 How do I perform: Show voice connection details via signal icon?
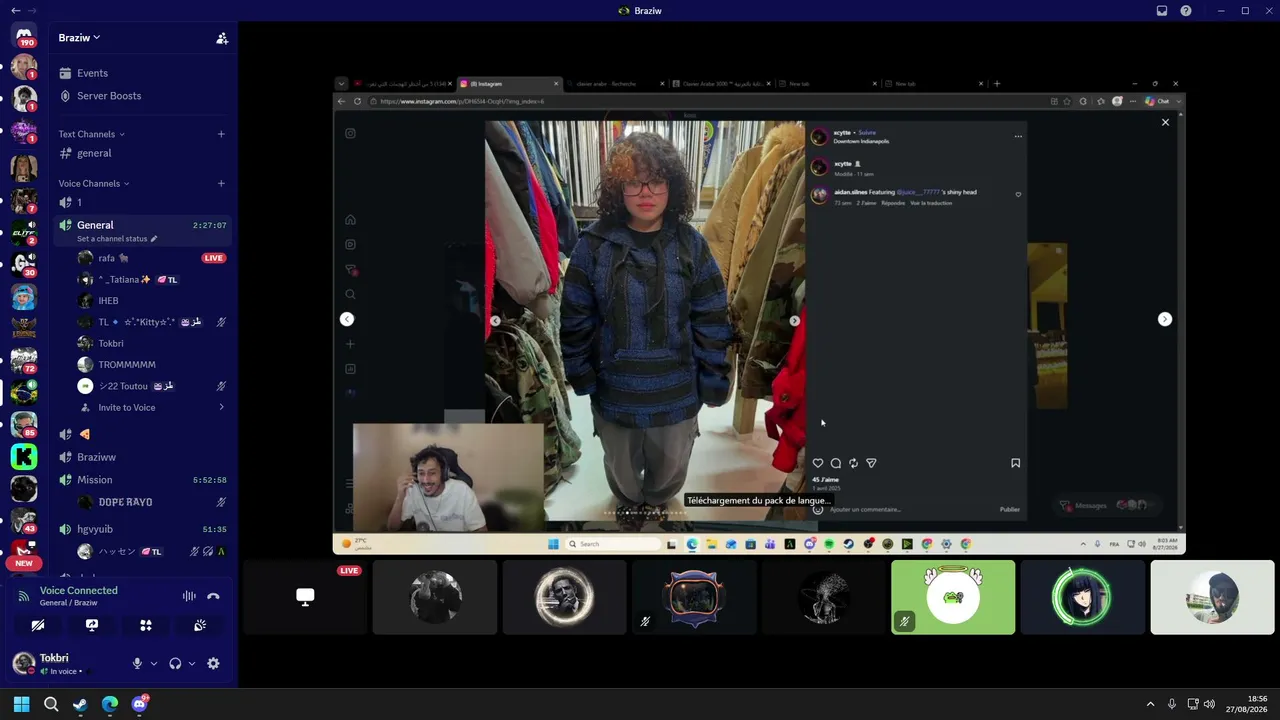[x=24, y=596]
